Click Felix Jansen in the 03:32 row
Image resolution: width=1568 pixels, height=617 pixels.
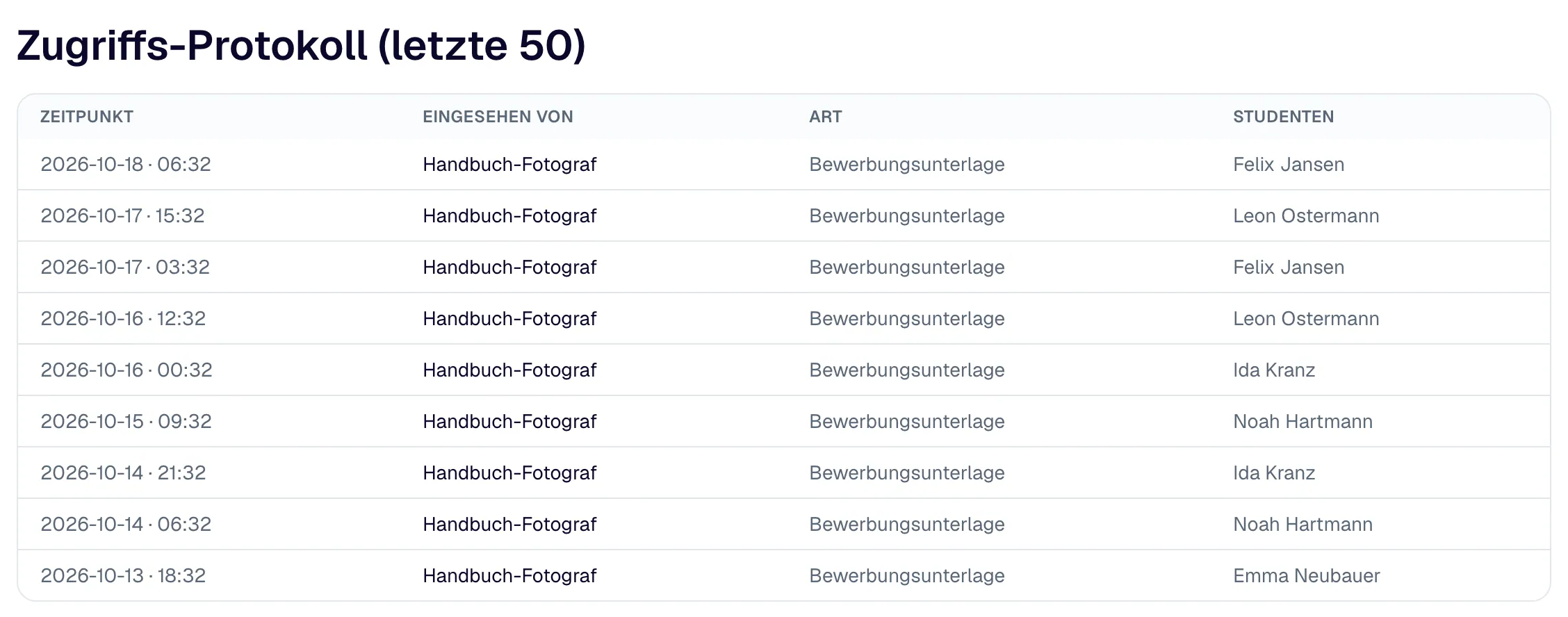point(1289,268)
